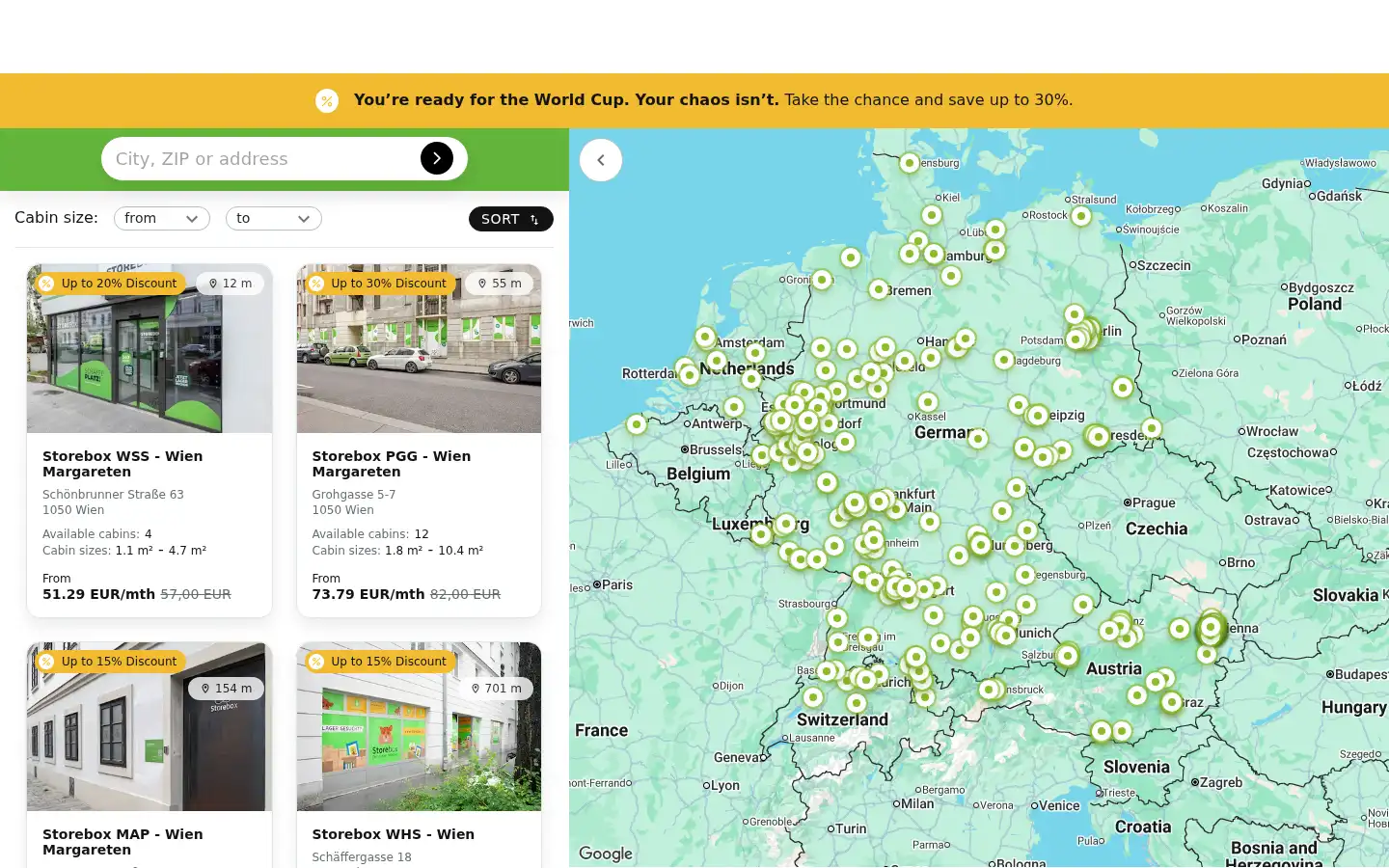Open Storebox WSS - Wien Margareten title
The image size is (1389, 868).
tap(123, 464)
